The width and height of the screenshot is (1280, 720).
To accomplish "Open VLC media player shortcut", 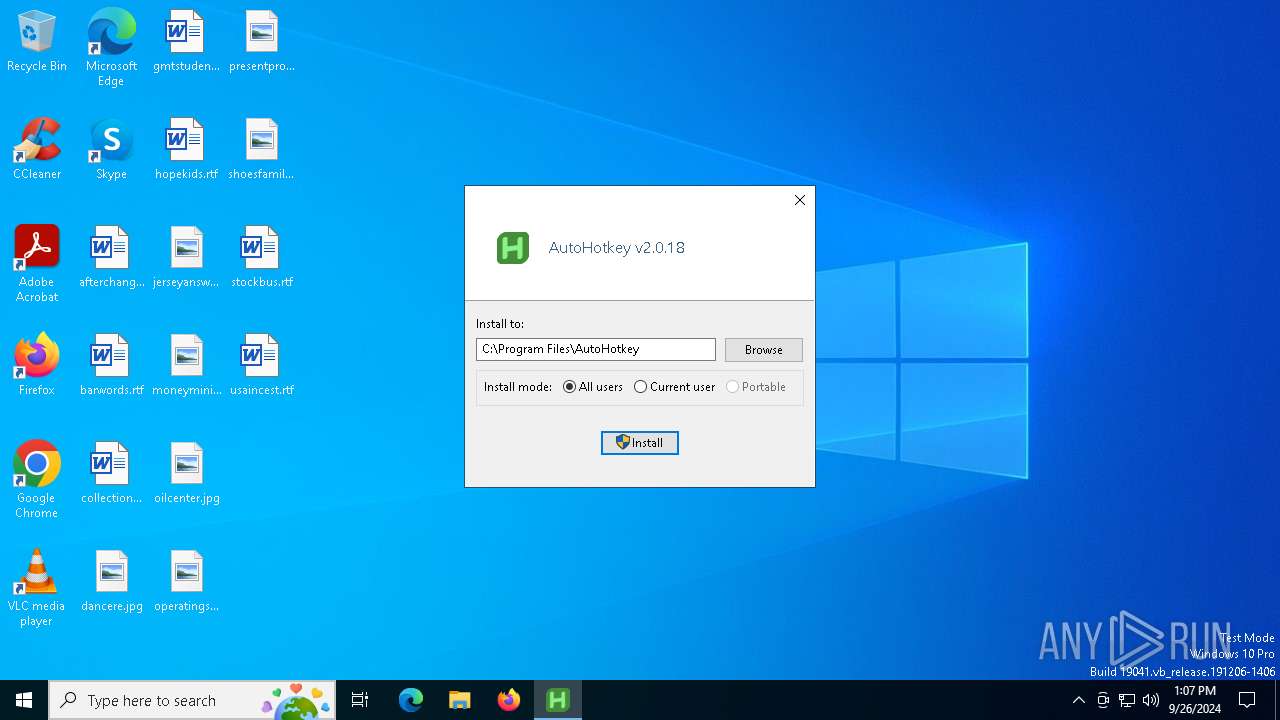I will pyautogui.click(x=37, y=588).
